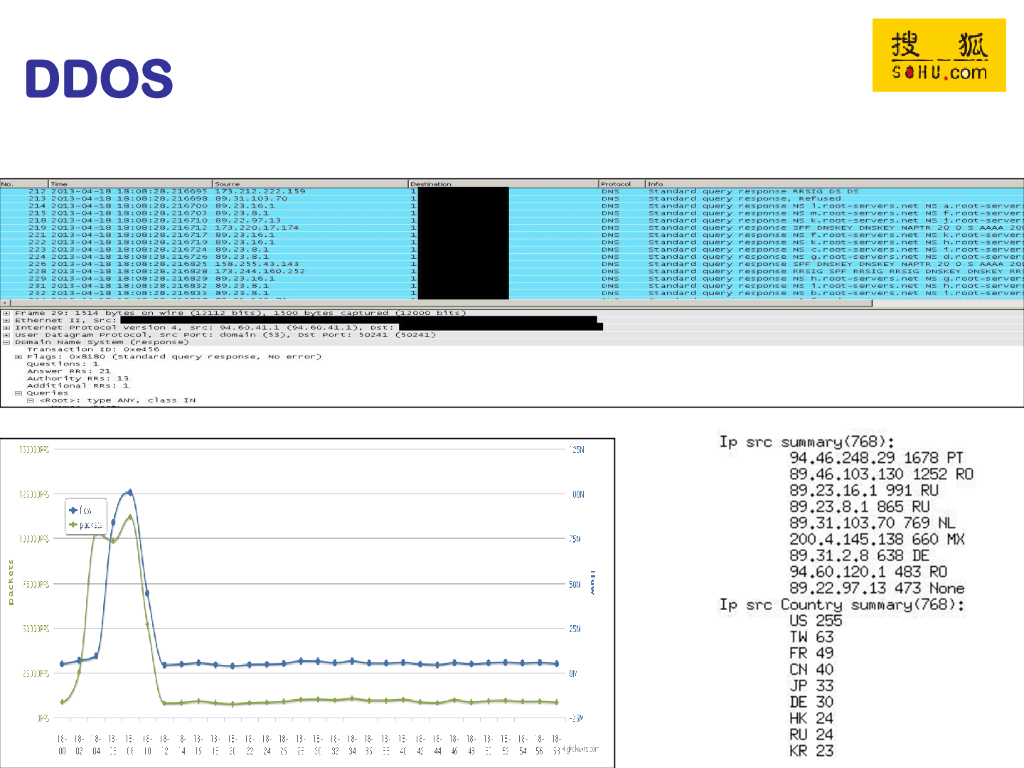Click the Protocol column header
Screen dimensions: 1024x768
[x=620, y=184]
